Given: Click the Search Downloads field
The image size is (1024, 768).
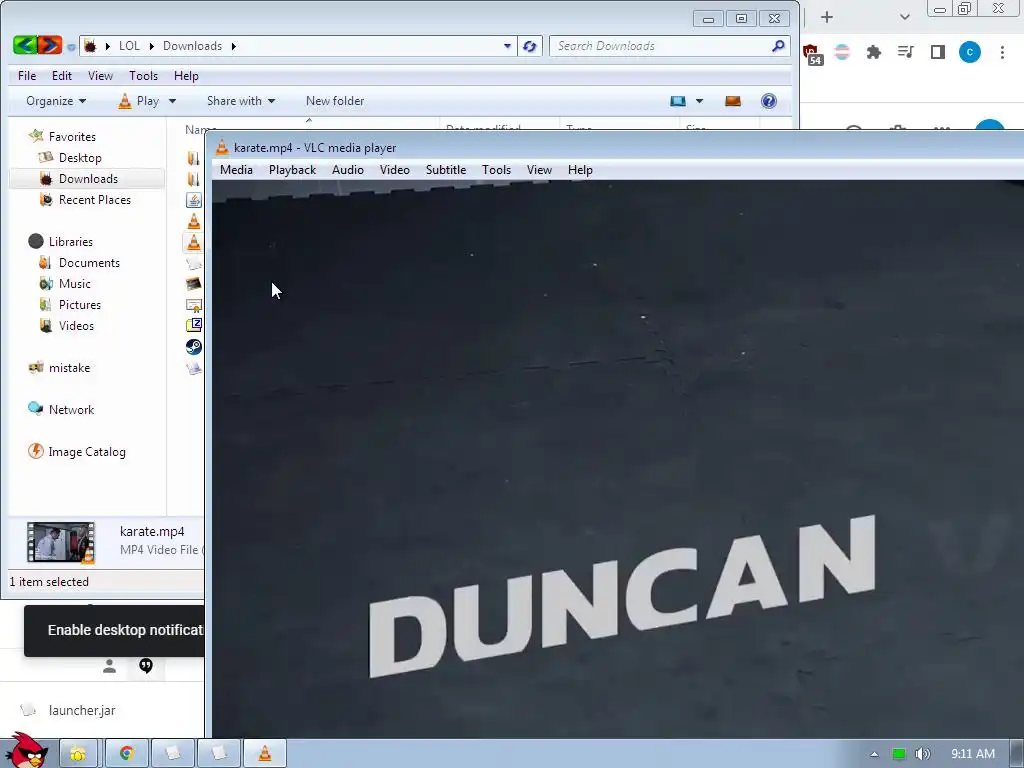Looking at the screenshot, I should [x=669, y=46].
